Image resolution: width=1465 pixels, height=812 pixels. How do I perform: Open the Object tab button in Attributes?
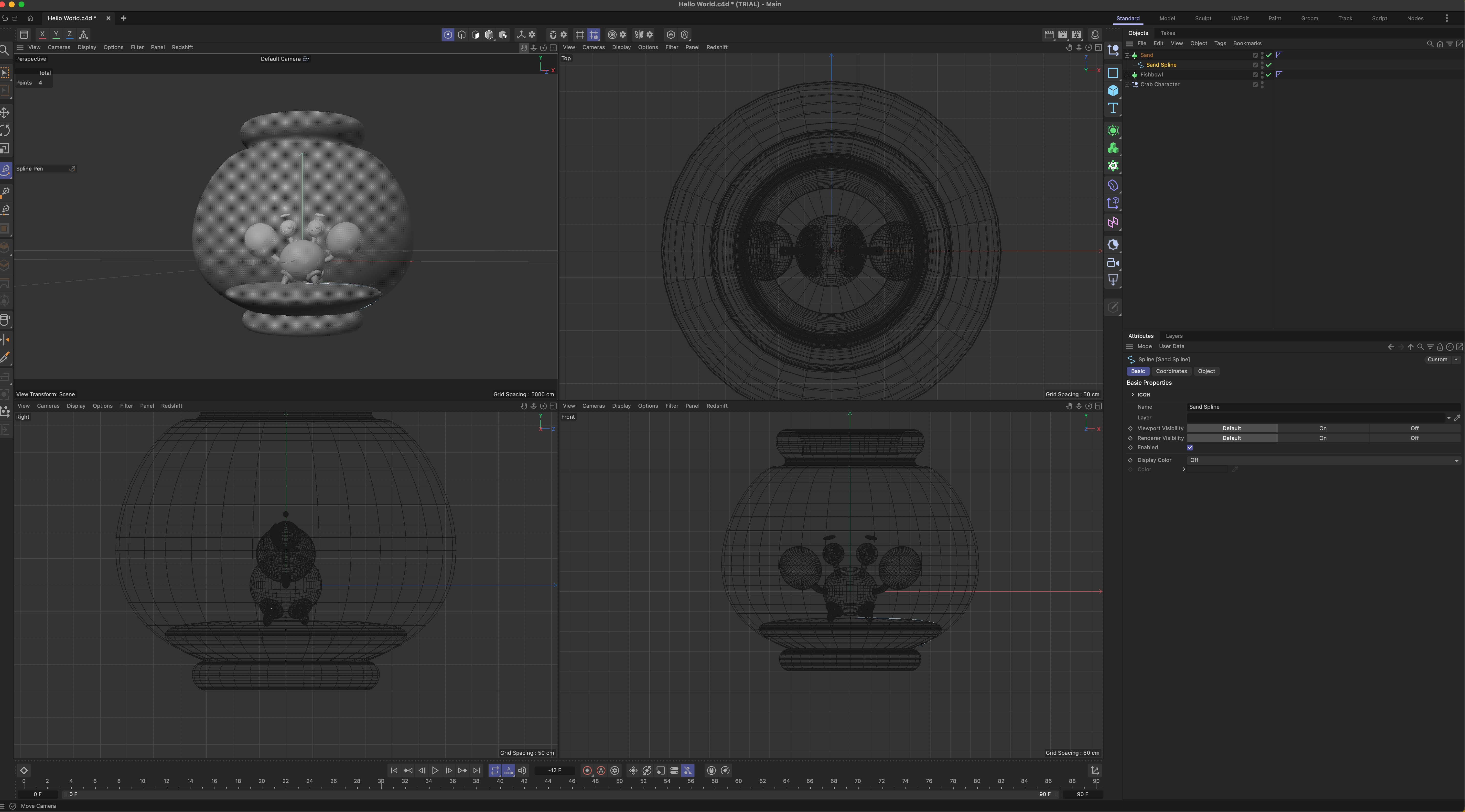pyautogui.click(x=1206, y=371)
